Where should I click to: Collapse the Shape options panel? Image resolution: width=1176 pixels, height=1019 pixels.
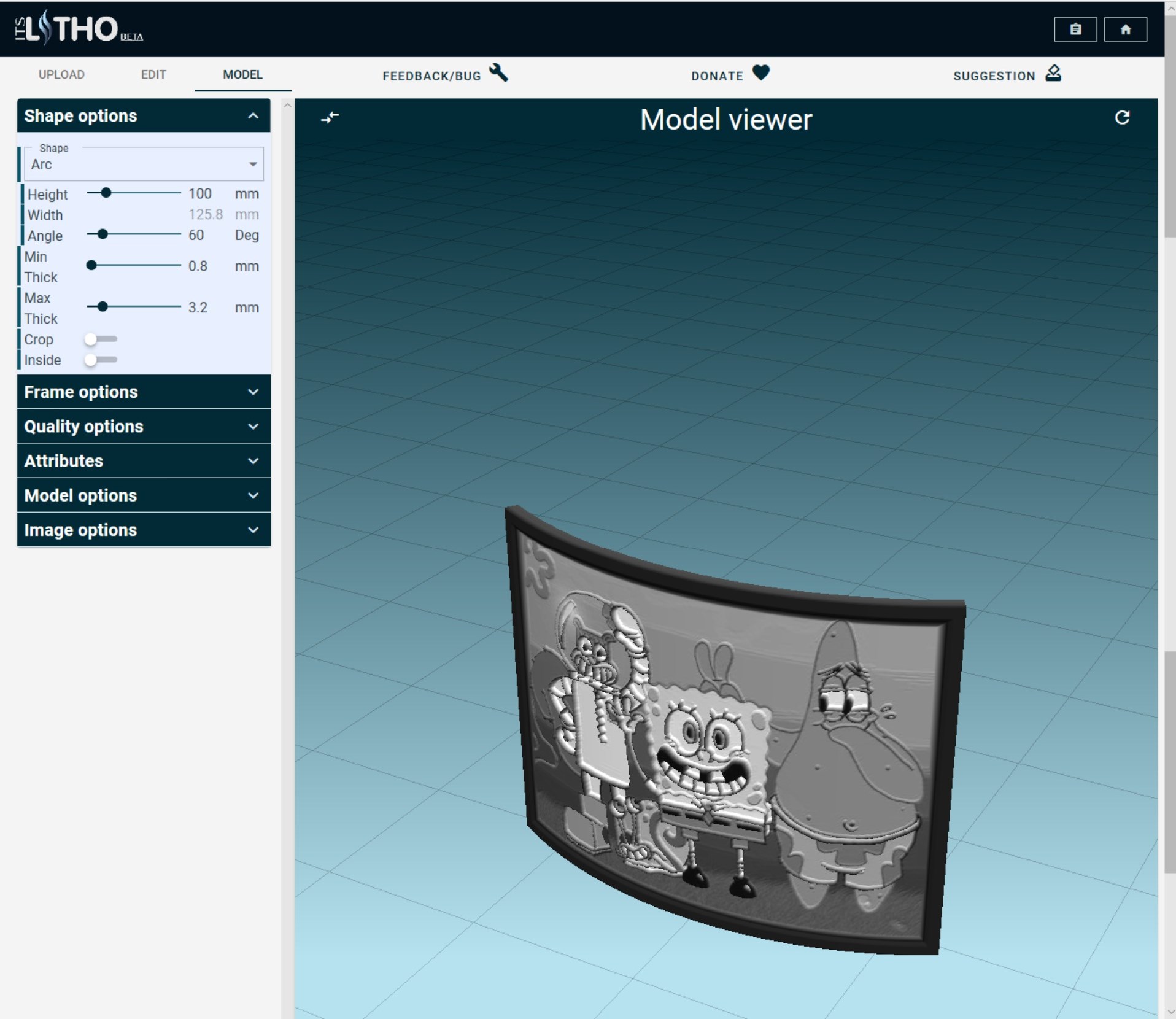pos(144,115)
